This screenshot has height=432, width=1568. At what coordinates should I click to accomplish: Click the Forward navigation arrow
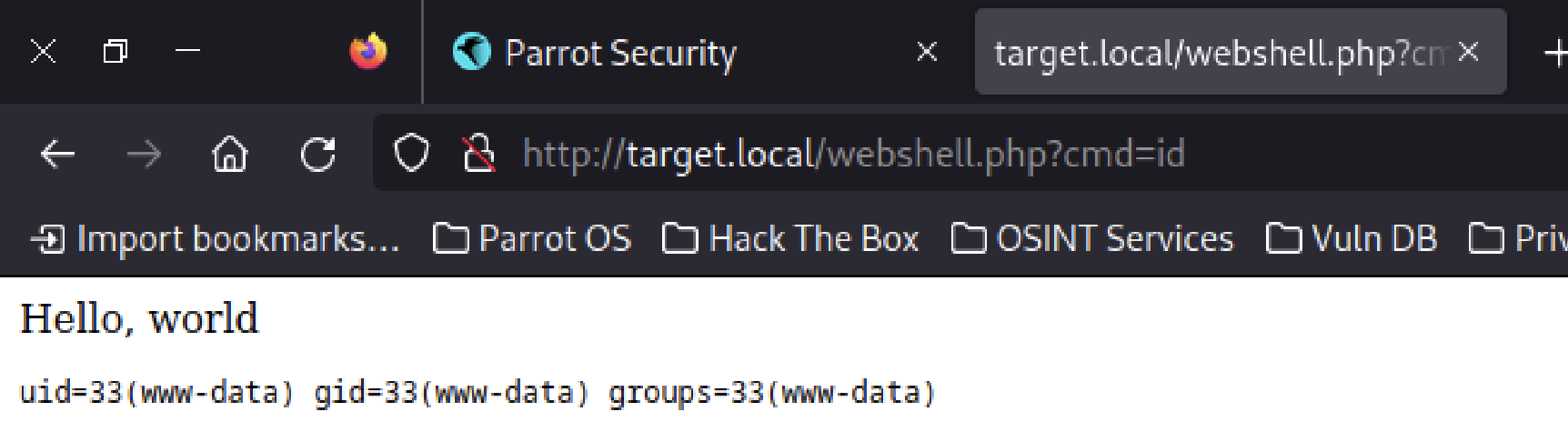coord(144,155)
